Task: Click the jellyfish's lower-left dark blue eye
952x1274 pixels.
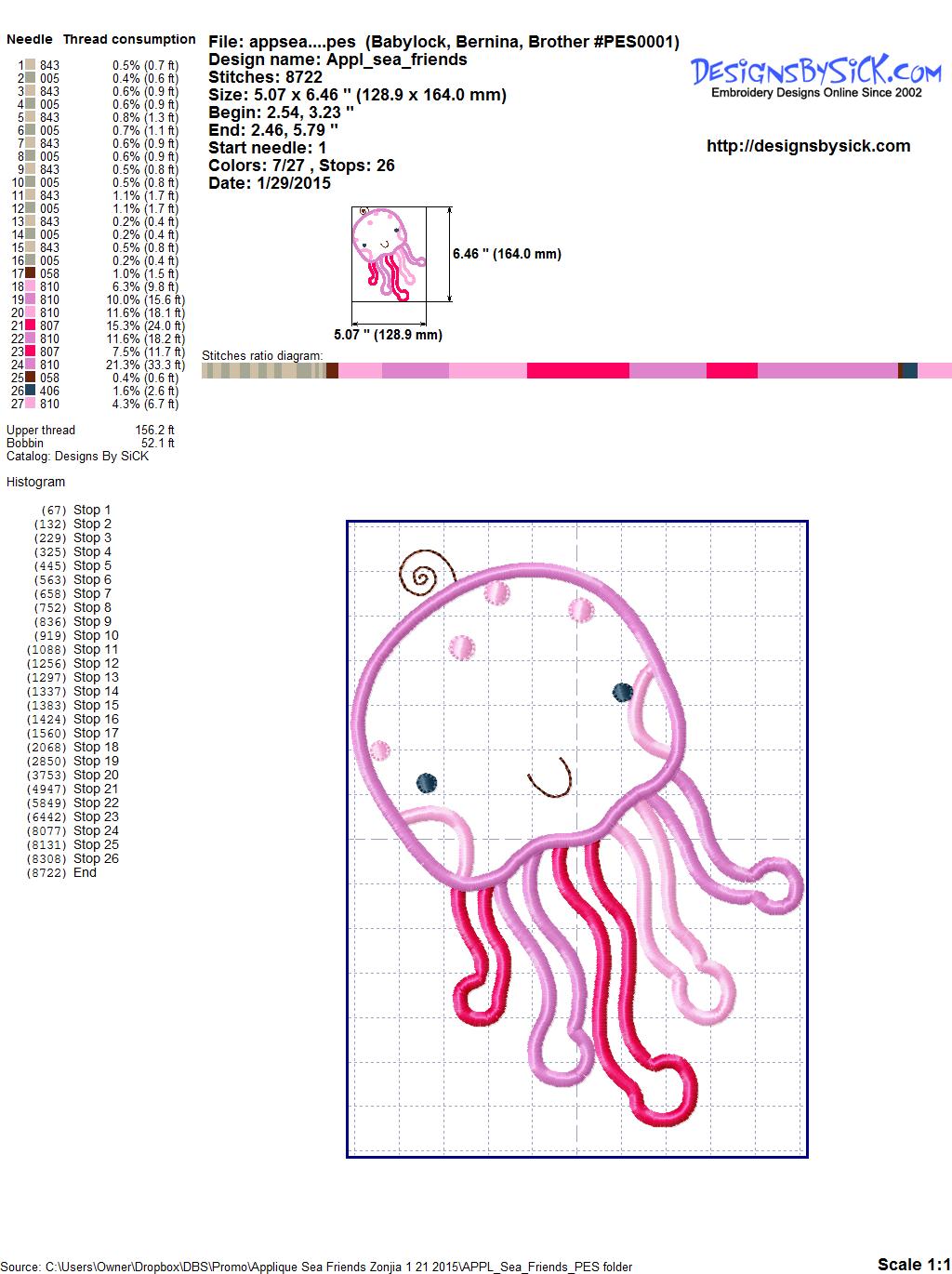Action: pyautogui.click(x=427, y=783)
